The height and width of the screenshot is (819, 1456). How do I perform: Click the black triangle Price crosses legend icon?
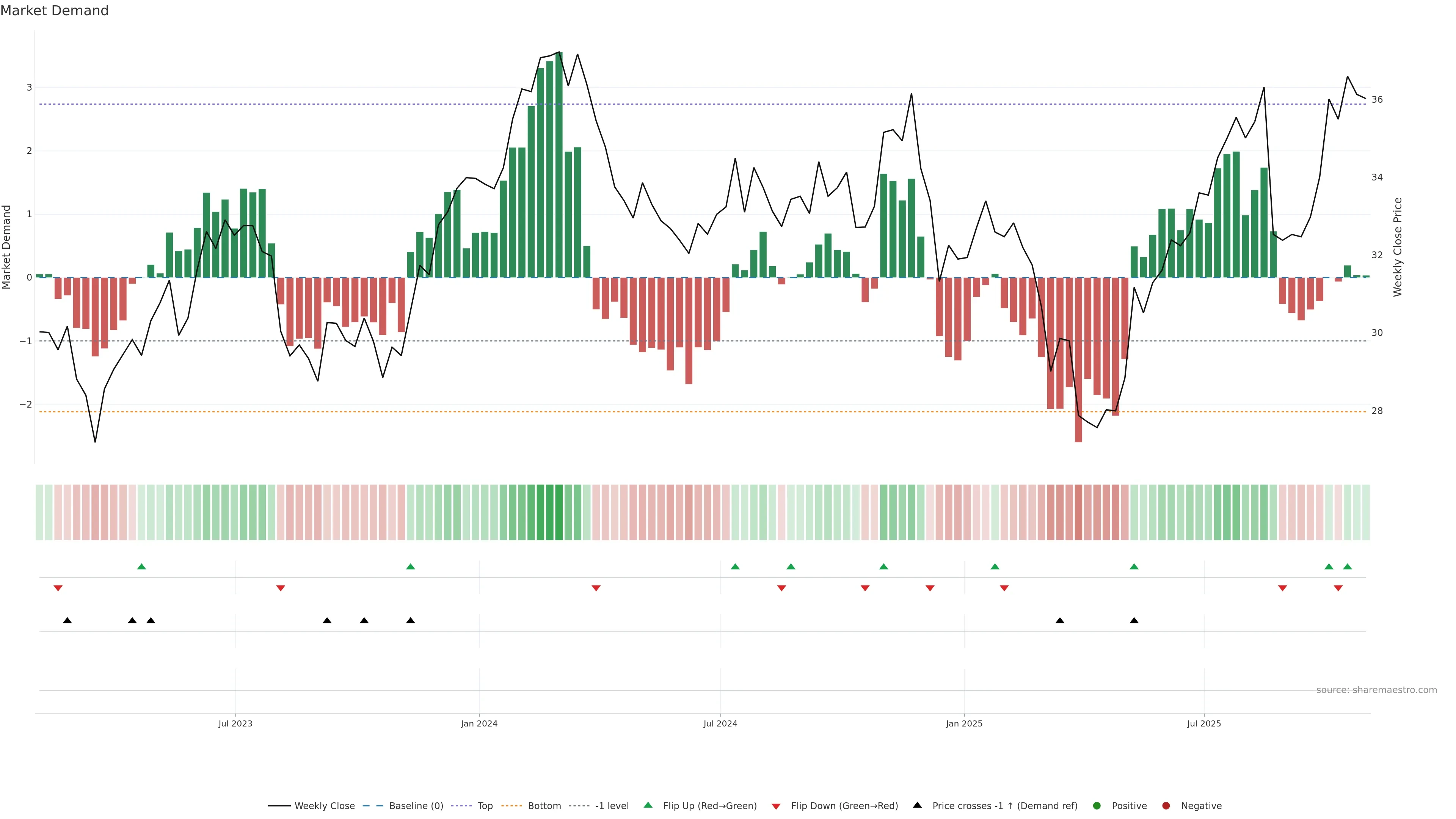coord(917,805)
